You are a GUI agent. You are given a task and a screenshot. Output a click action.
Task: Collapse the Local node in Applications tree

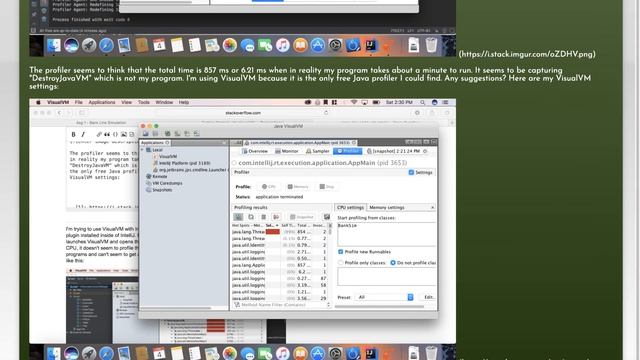click(143, 150)
